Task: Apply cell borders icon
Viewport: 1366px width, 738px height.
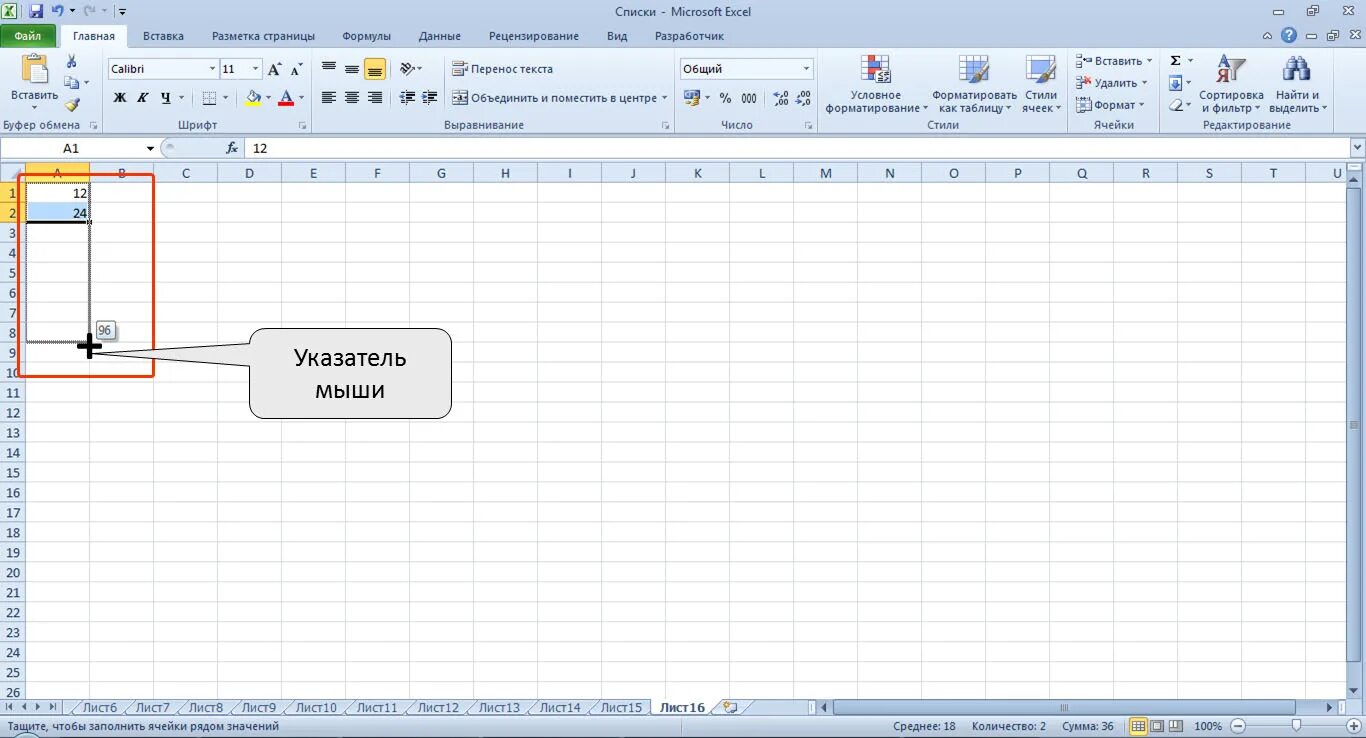Action: click(x=209, y=98)
